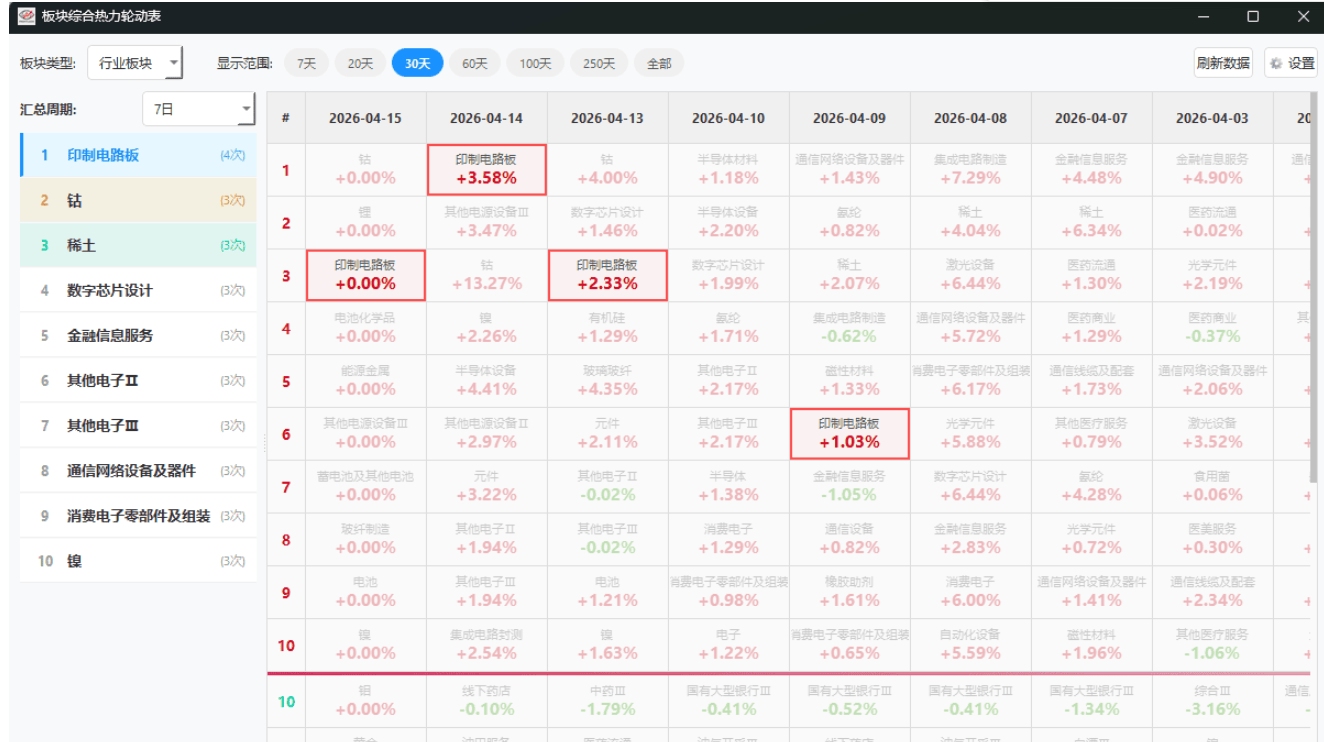
Task: Select the 稀土 +4.04% cell
Action: [x=971, y=222]
